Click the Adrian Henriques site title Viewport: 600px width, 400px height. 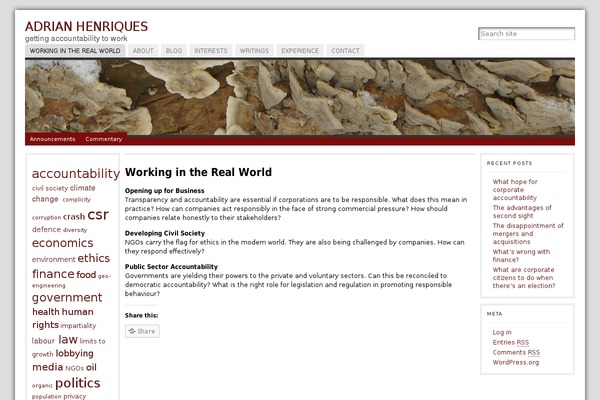(86, 26)
